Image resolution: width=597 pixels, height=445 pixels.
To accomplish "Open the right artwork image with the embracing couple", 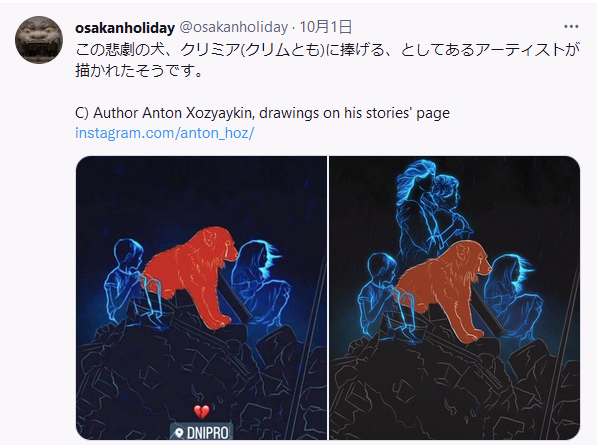I will tap(454, 298).
